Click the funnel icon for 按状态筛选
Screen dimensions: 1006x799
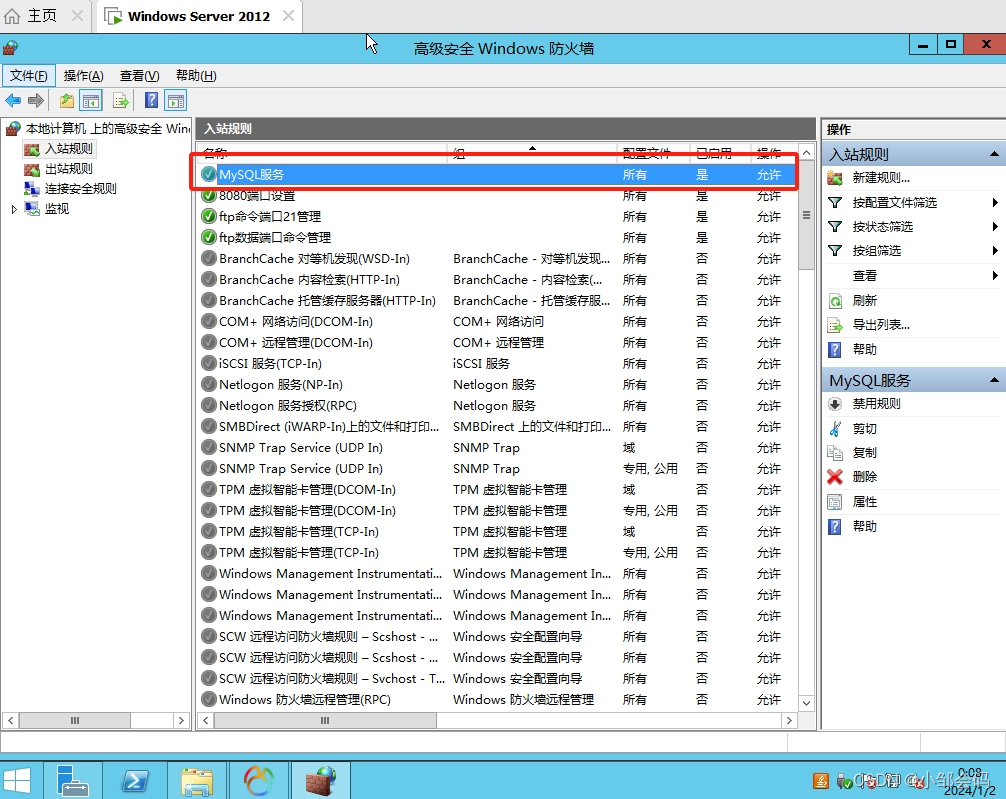(835, 227)
